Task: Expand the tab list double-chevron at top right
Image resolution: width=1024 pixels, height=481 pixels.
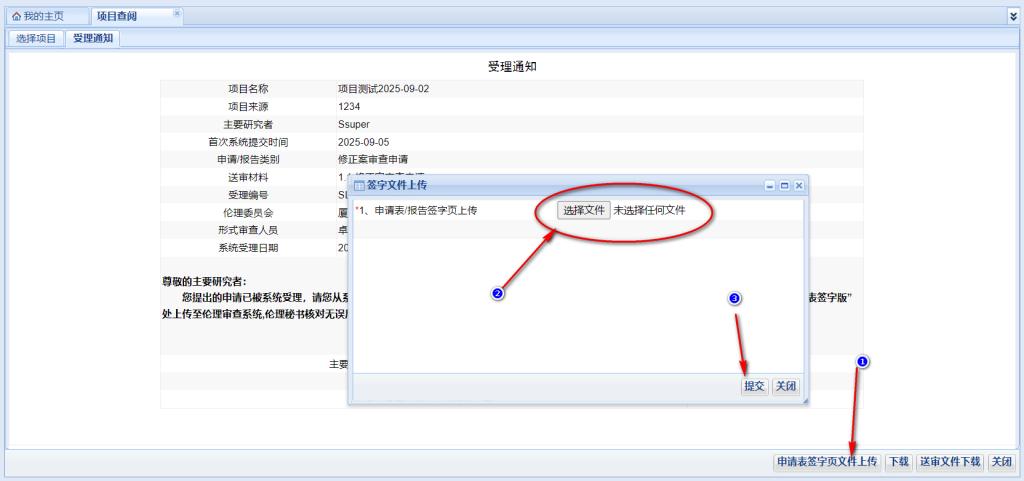Action: pyautogui.click(x=1013, y=17)
